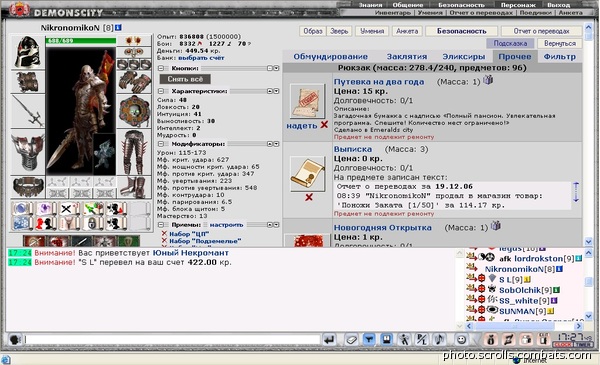
Task: Remove the Набор "Подземелье" set
Action: tap(164, 241)
